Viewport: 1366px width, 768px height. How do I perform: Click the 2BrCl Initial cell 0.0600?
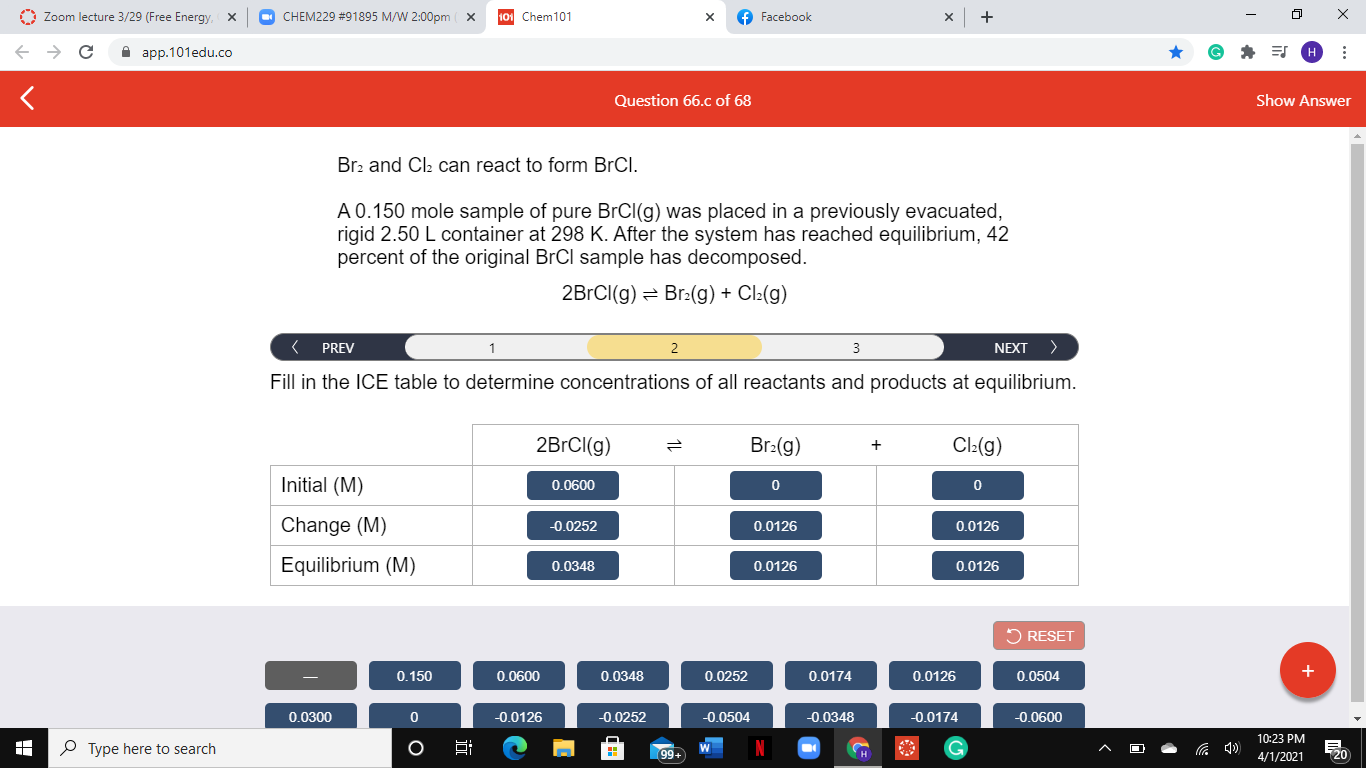pos(573,485)
